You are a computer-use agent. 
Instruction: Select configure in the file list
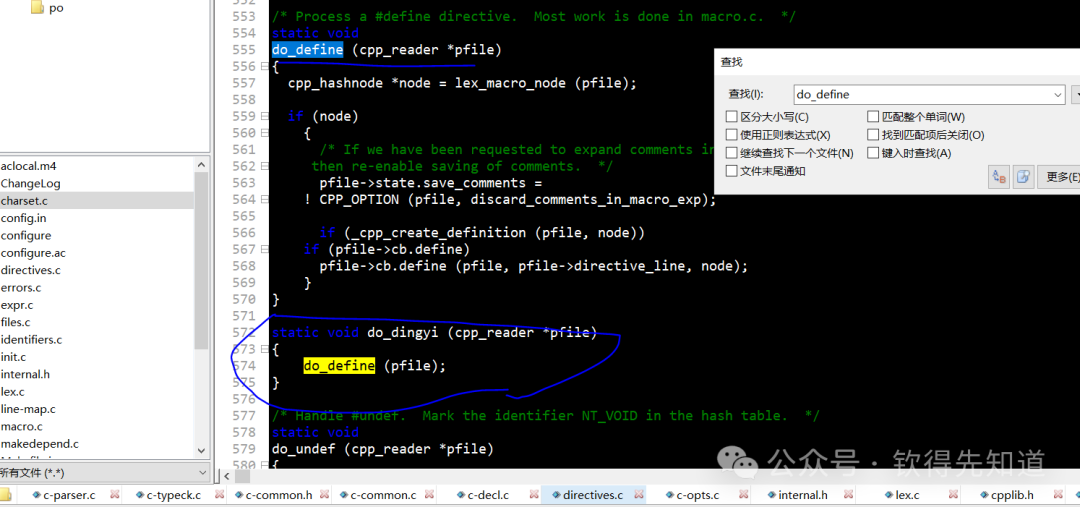point(25,236)
